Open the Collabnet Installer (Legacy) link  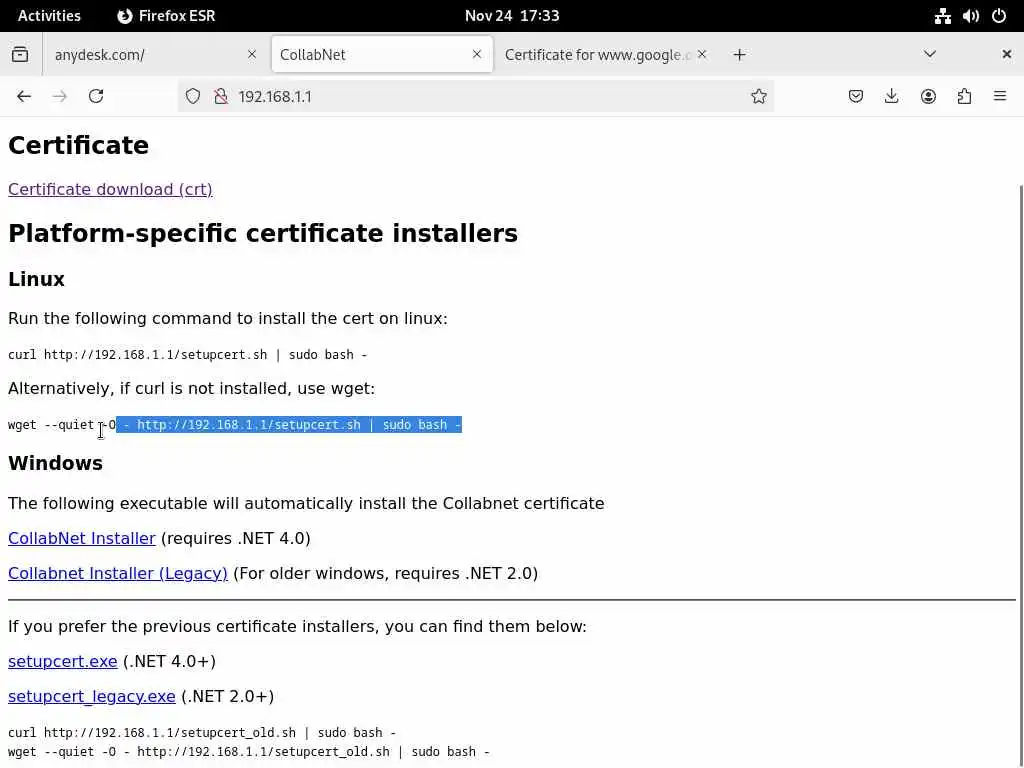click(118, 573)
